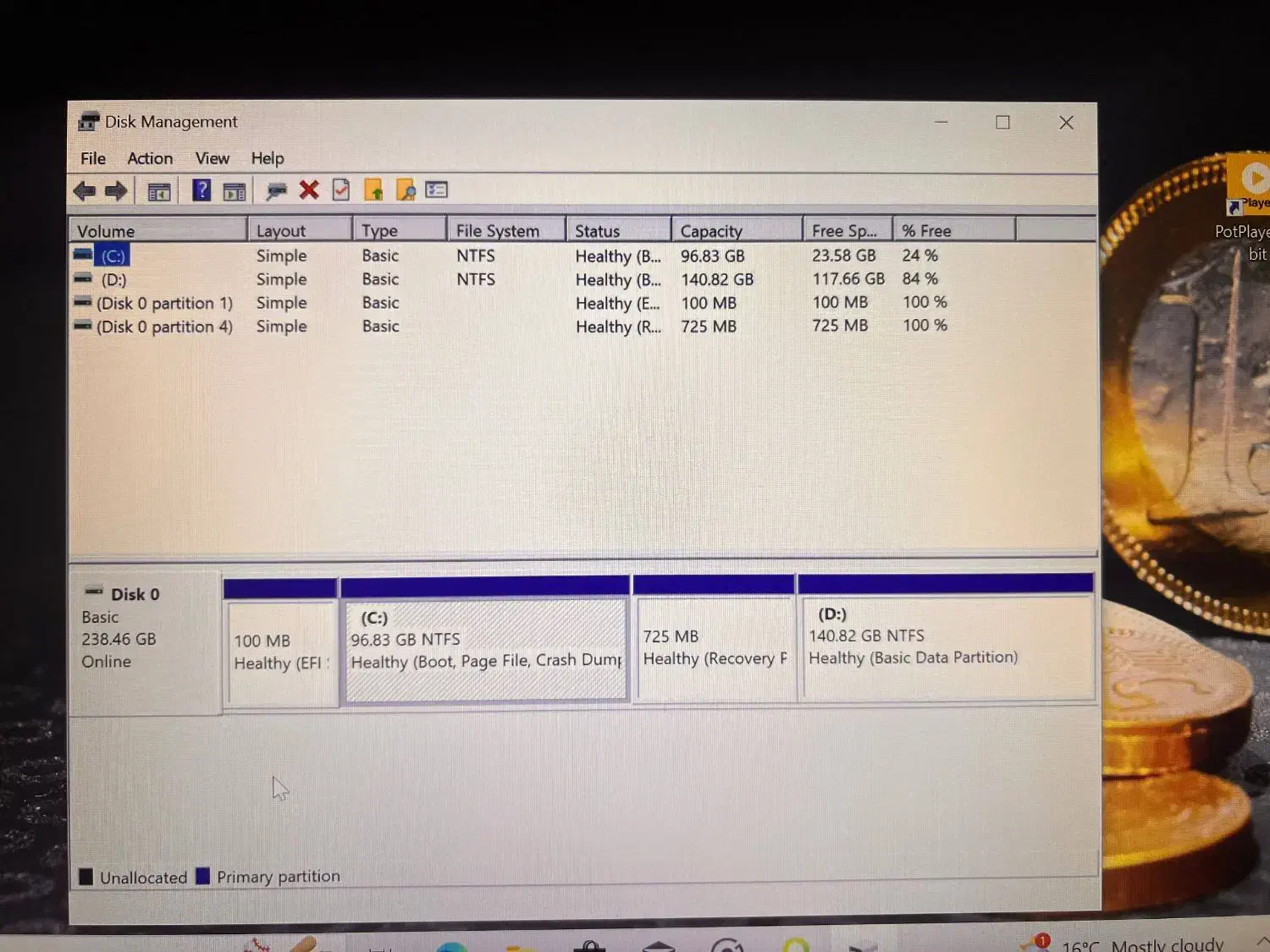The image size is (1270, 952).
Task: Open the Action menu
Action: pyautogui.click(x=150, y=158)
